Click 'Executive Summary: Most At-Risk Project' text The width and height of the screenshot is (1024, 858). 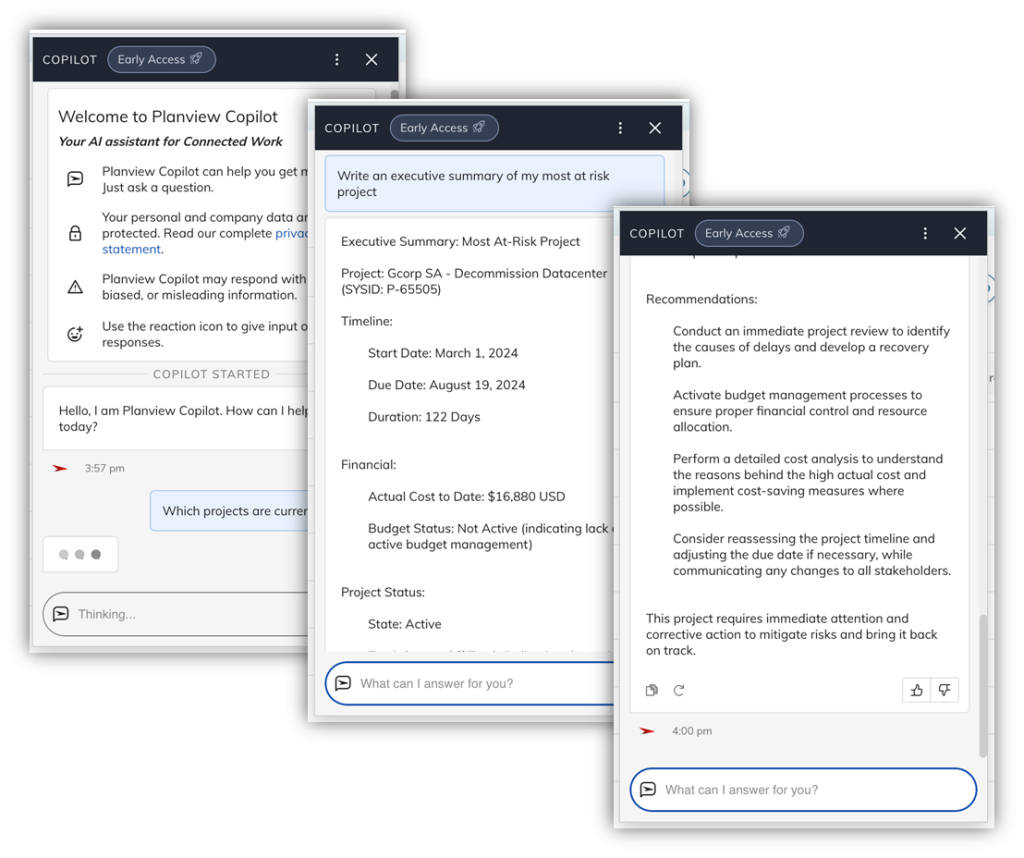coord(460,242)
